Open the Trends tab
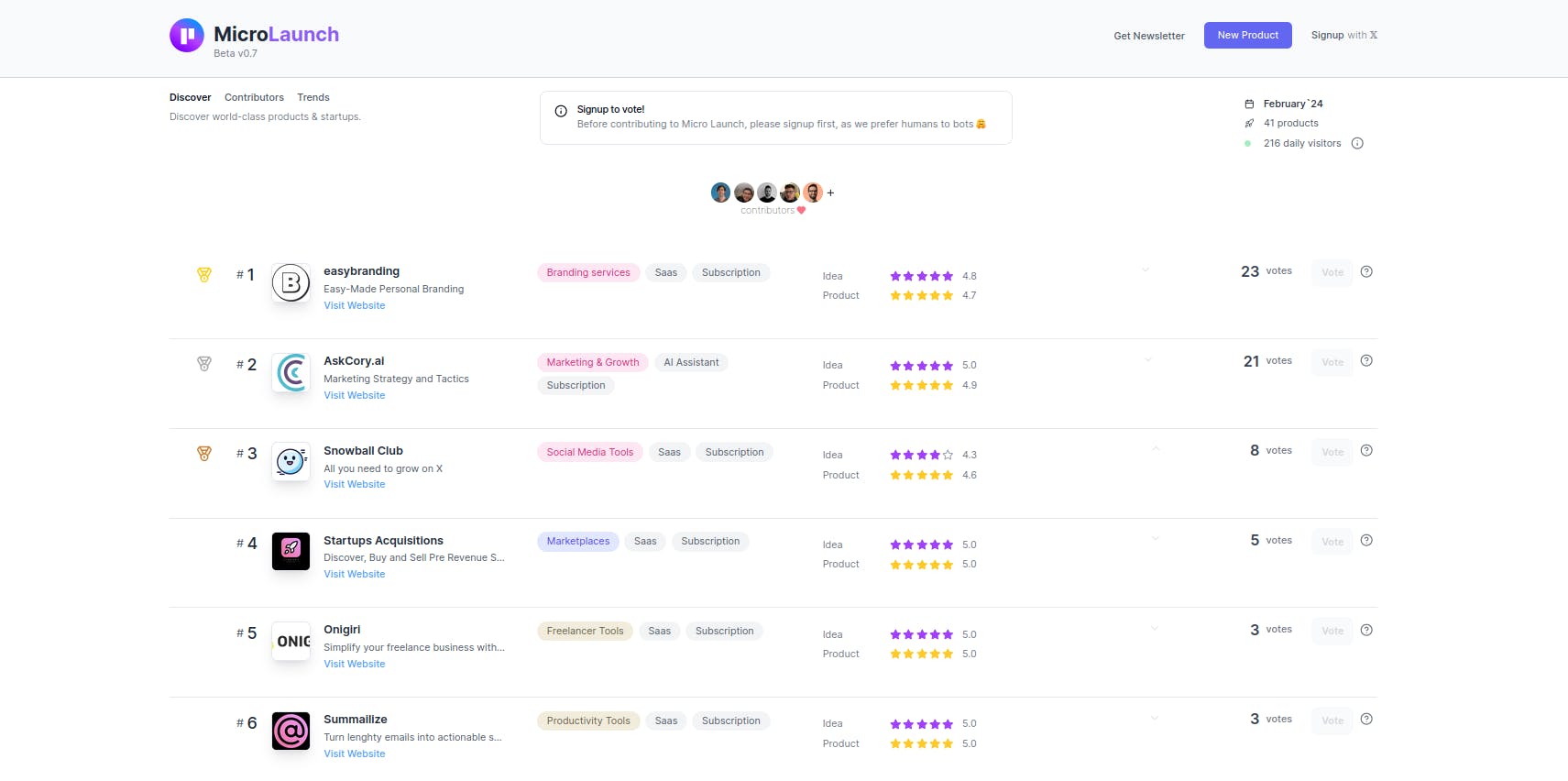Viewport: 1568px width, 781px height. [x=313, y=97]
